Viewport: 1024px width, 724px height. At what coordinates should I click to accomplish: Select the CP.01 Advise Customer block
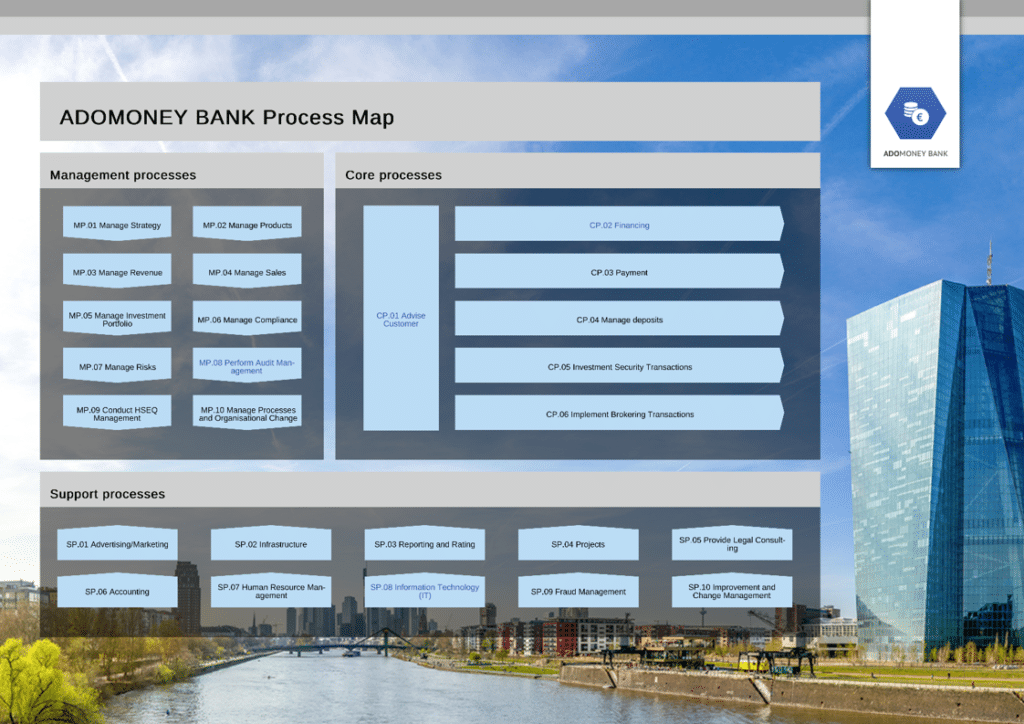click(x=401, y=319)
